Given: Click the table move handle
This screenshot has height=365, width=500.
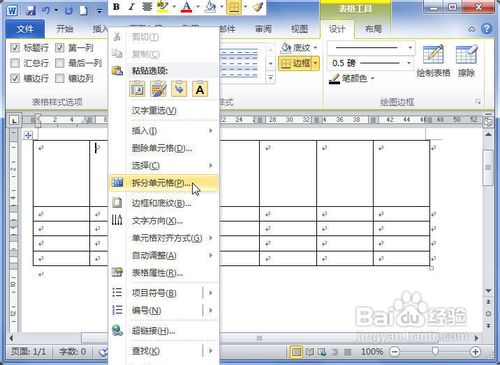Looking at the screenshot, I should point(28,135).
